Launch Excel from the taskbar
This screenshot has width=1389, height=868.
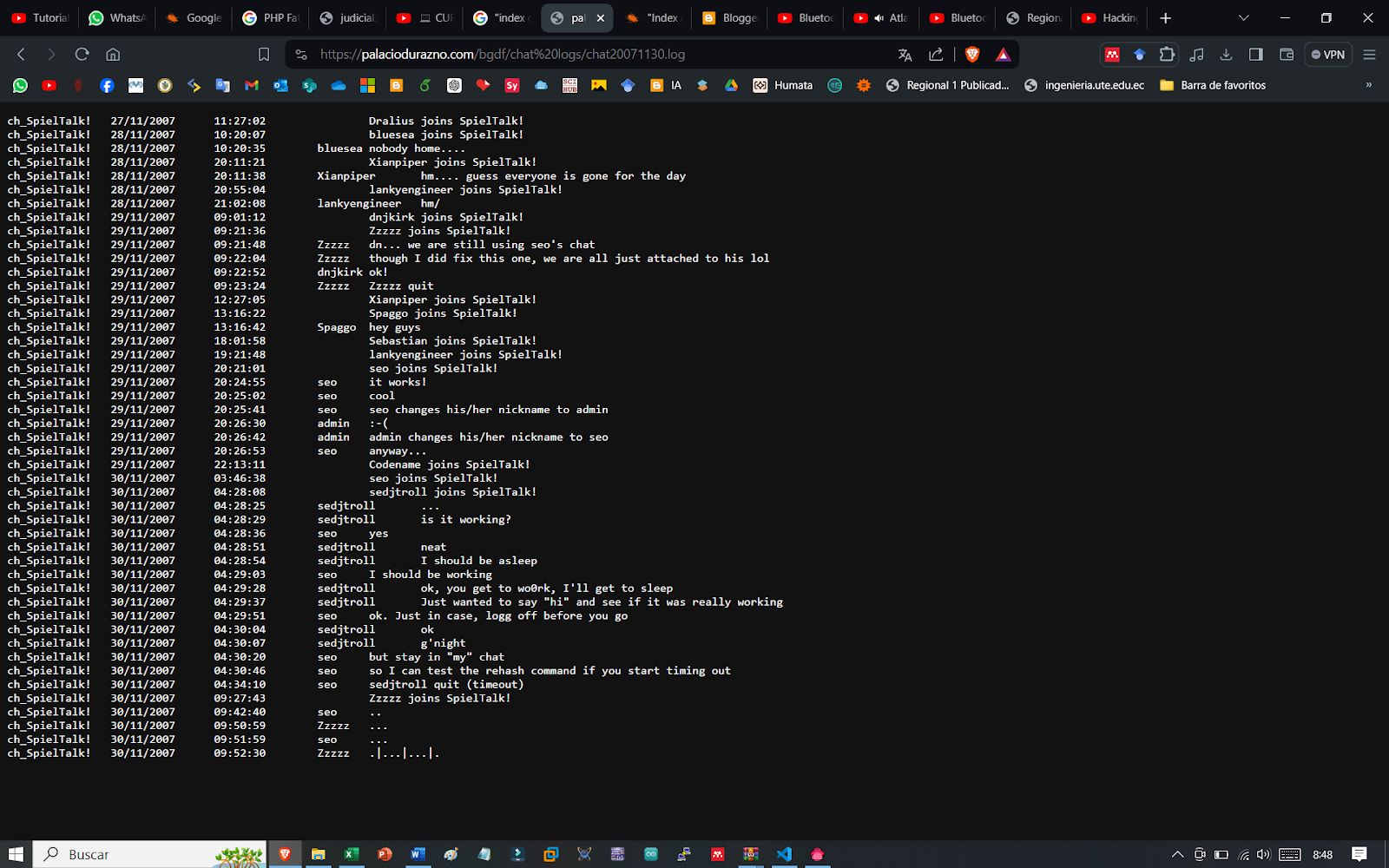click(351, 854)
